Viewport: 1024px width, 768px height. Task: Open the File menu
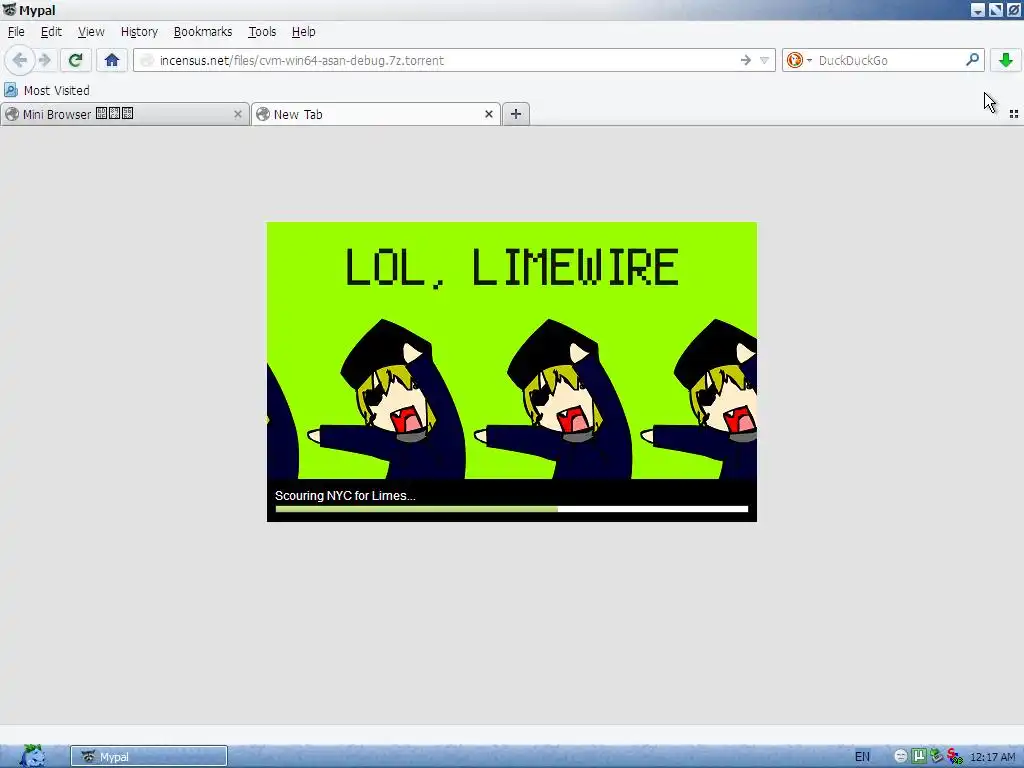(16, 31)
